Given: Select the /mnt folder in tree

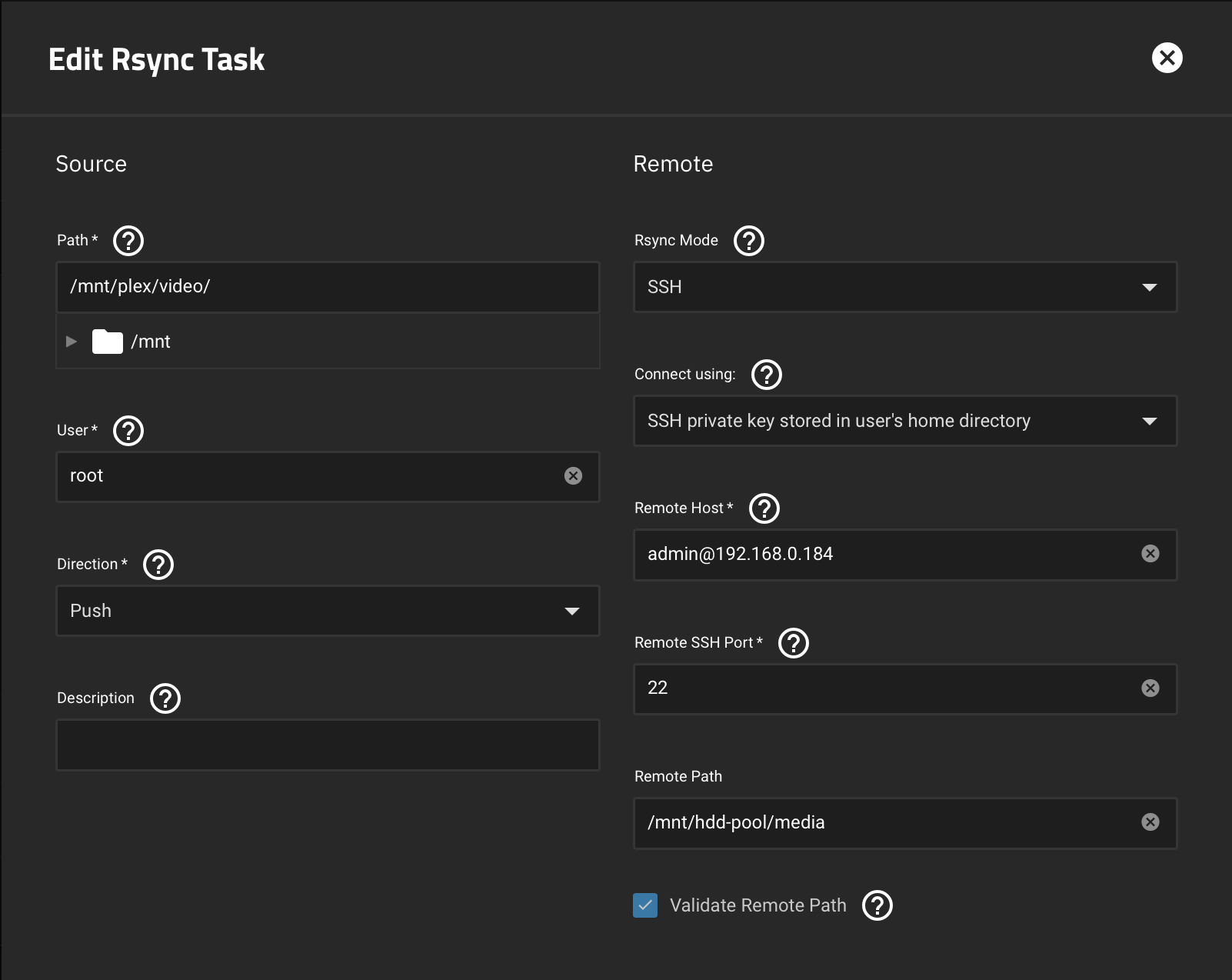Looking at the screenshot, I should point(150,342).
